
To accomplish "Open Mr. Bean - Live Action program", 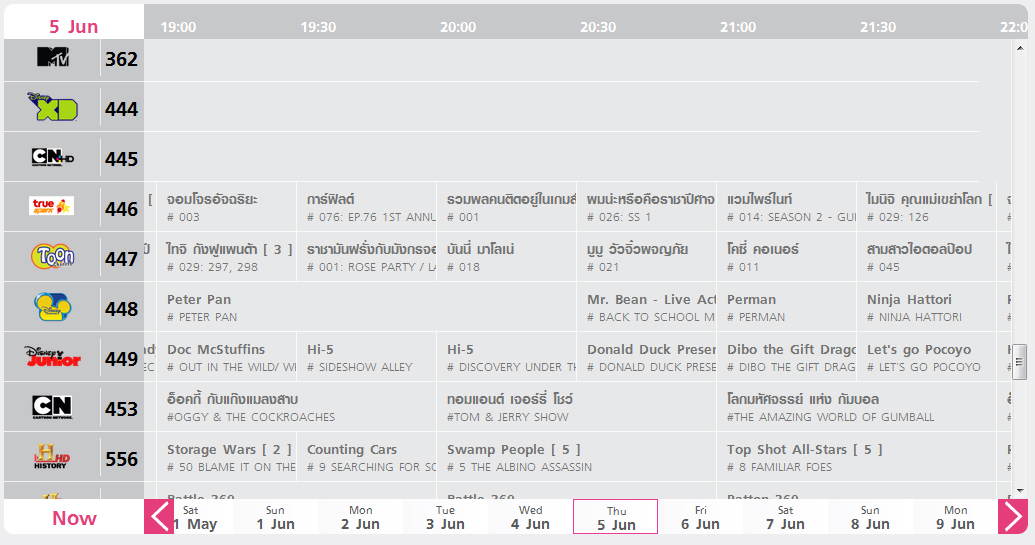I will pyautogui.click(x=646, y=307).
